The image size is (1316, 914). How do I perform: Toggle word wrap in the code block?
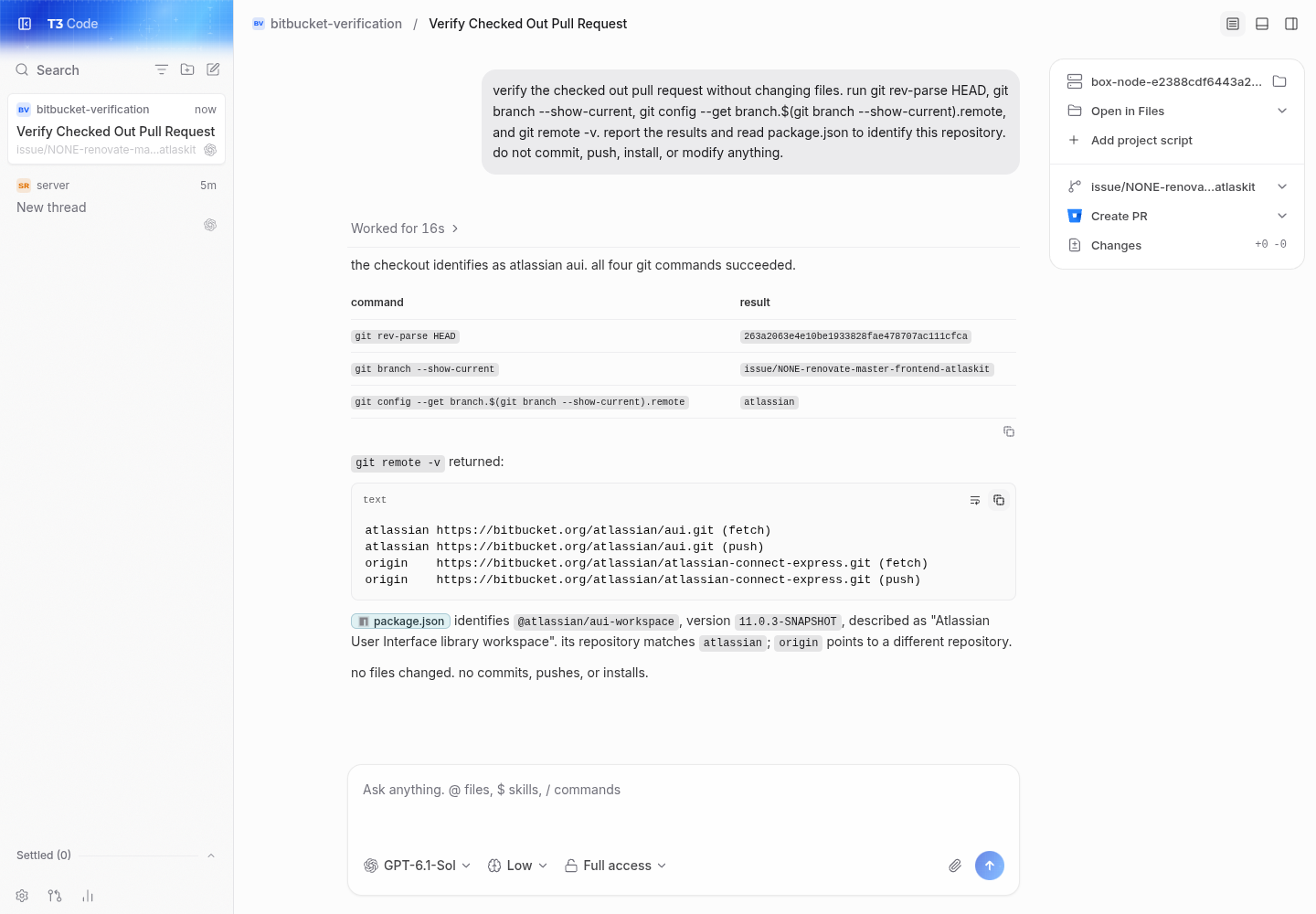point(975,500)
